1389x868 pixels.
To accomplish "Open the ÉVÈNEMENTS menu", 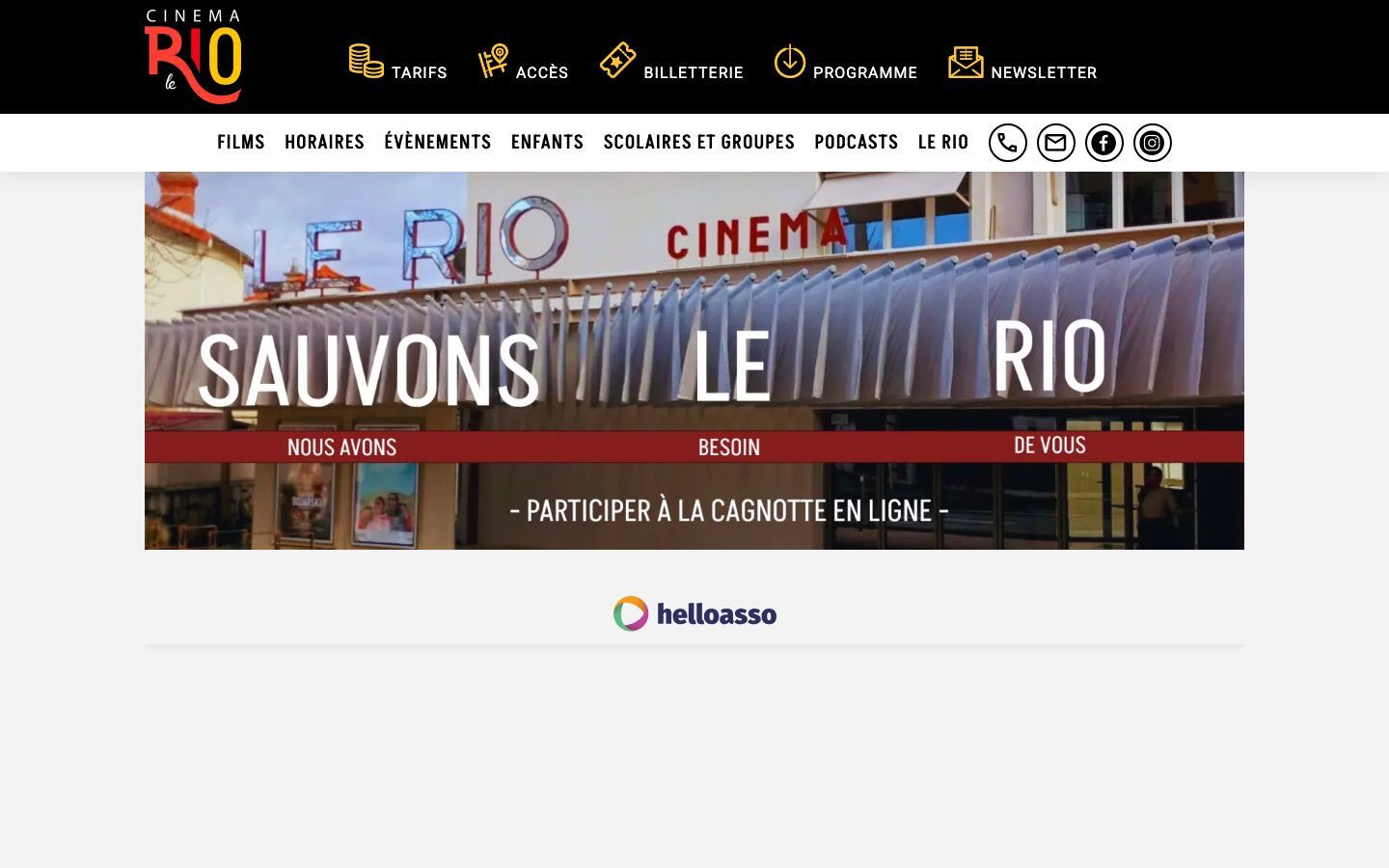I will [438, 142].
